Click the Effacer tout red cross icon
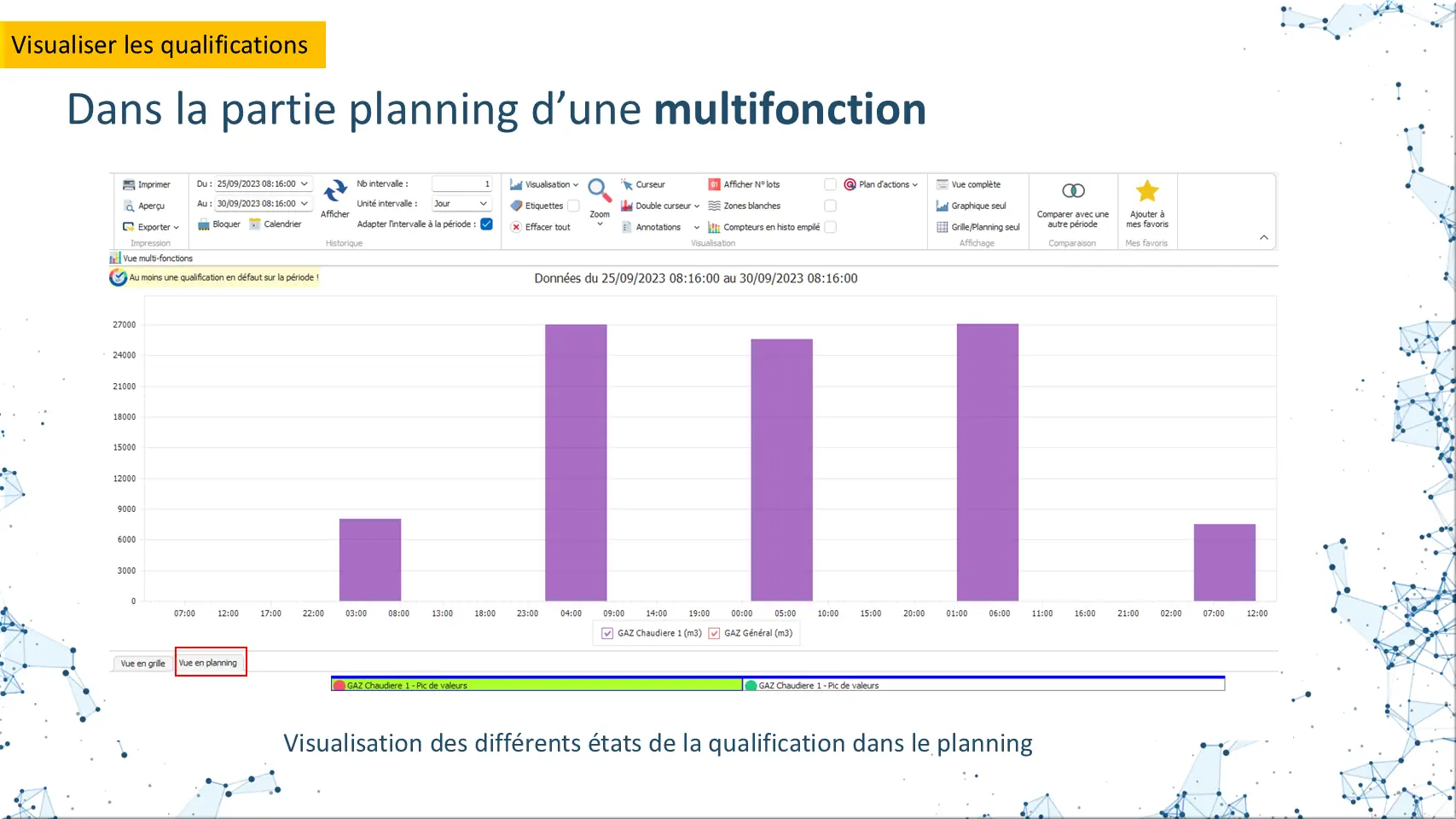 (516, 227)
